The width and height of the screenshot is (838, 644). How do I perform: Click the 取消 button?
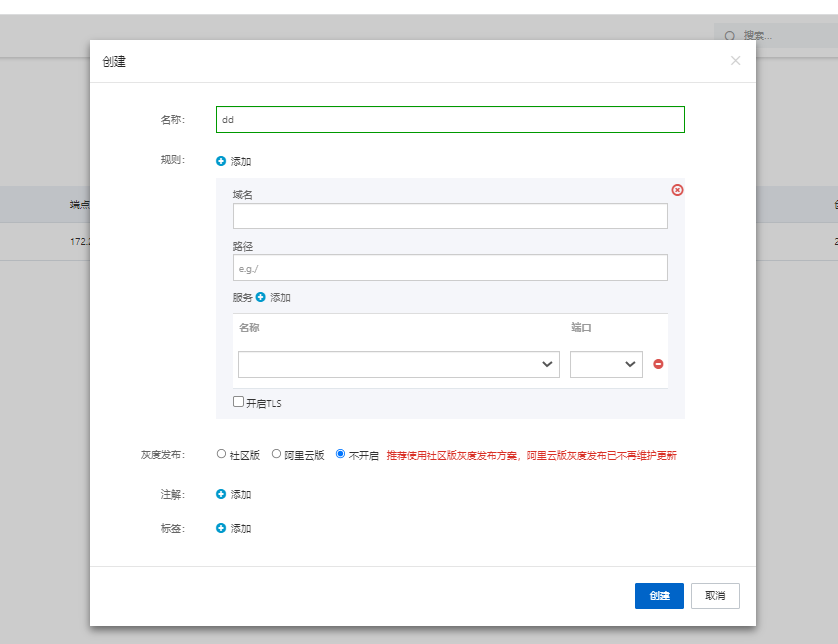715,596
